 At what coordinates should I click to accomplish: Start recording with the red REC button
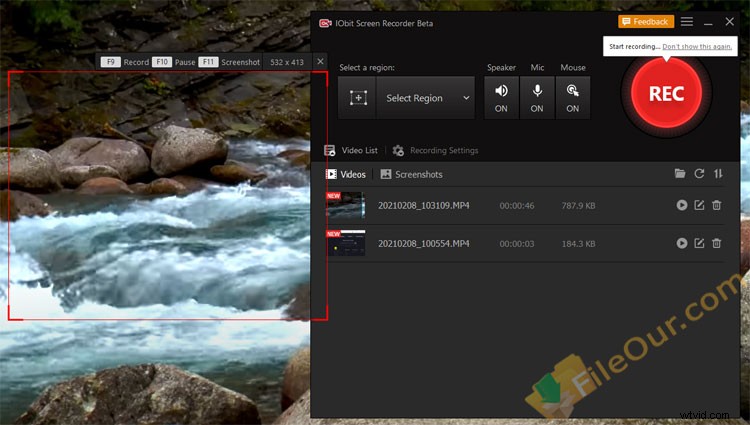666,94
